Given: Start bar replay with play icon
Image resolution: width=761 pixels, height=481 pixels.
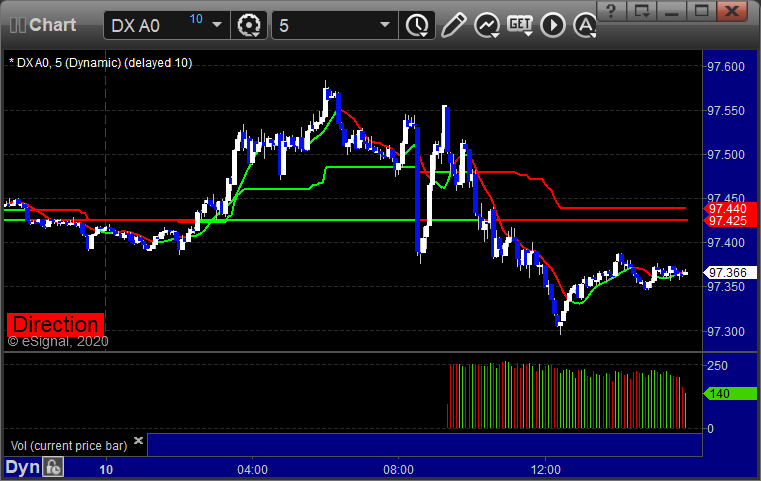Looking at the screenshot, I should (553, 25).
